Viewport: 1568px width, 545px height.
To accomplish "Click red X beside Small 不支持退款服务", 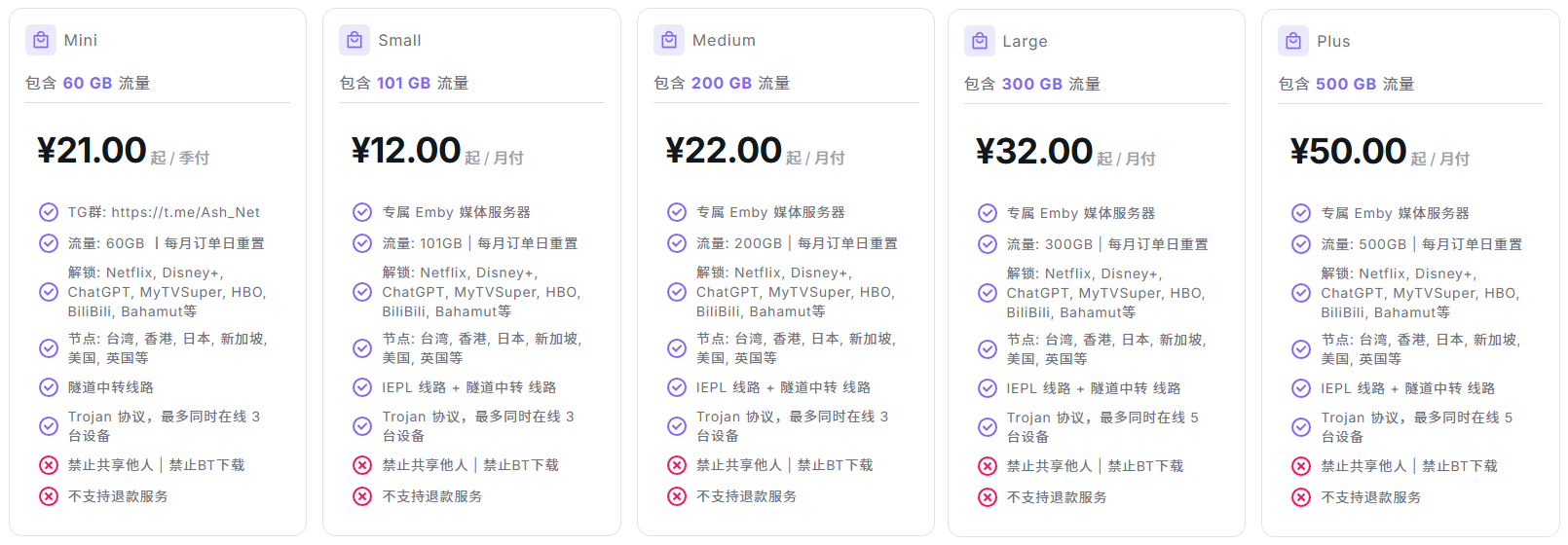I will click(362, 496).
